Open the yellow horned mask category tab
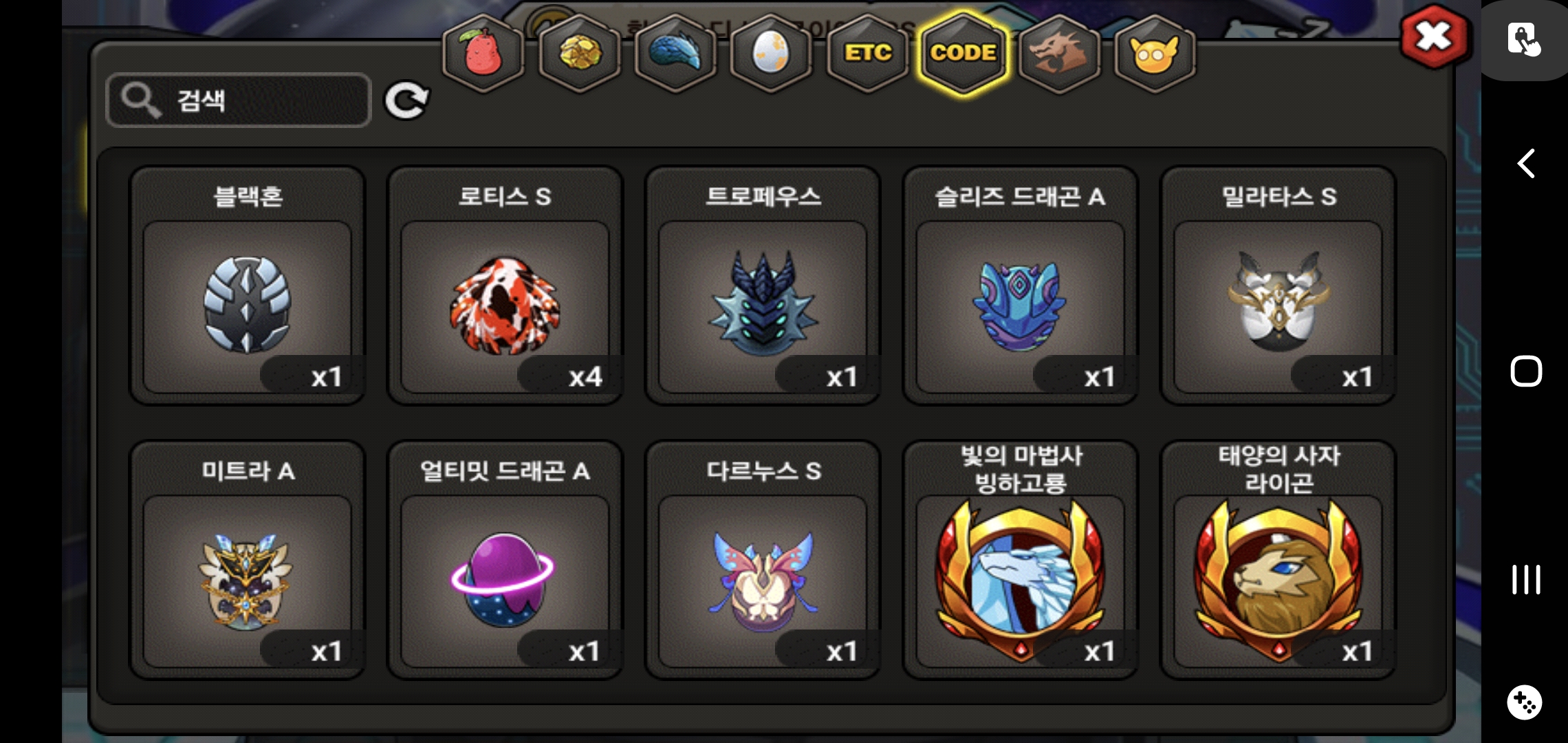The width and height of the screenshot is (1568, 743). coord(1155,53)
